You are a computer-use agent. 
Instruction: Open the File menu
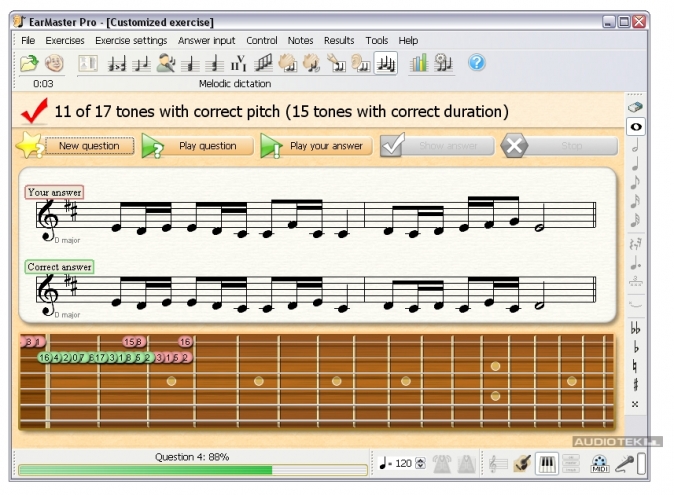tap(28, 40)
